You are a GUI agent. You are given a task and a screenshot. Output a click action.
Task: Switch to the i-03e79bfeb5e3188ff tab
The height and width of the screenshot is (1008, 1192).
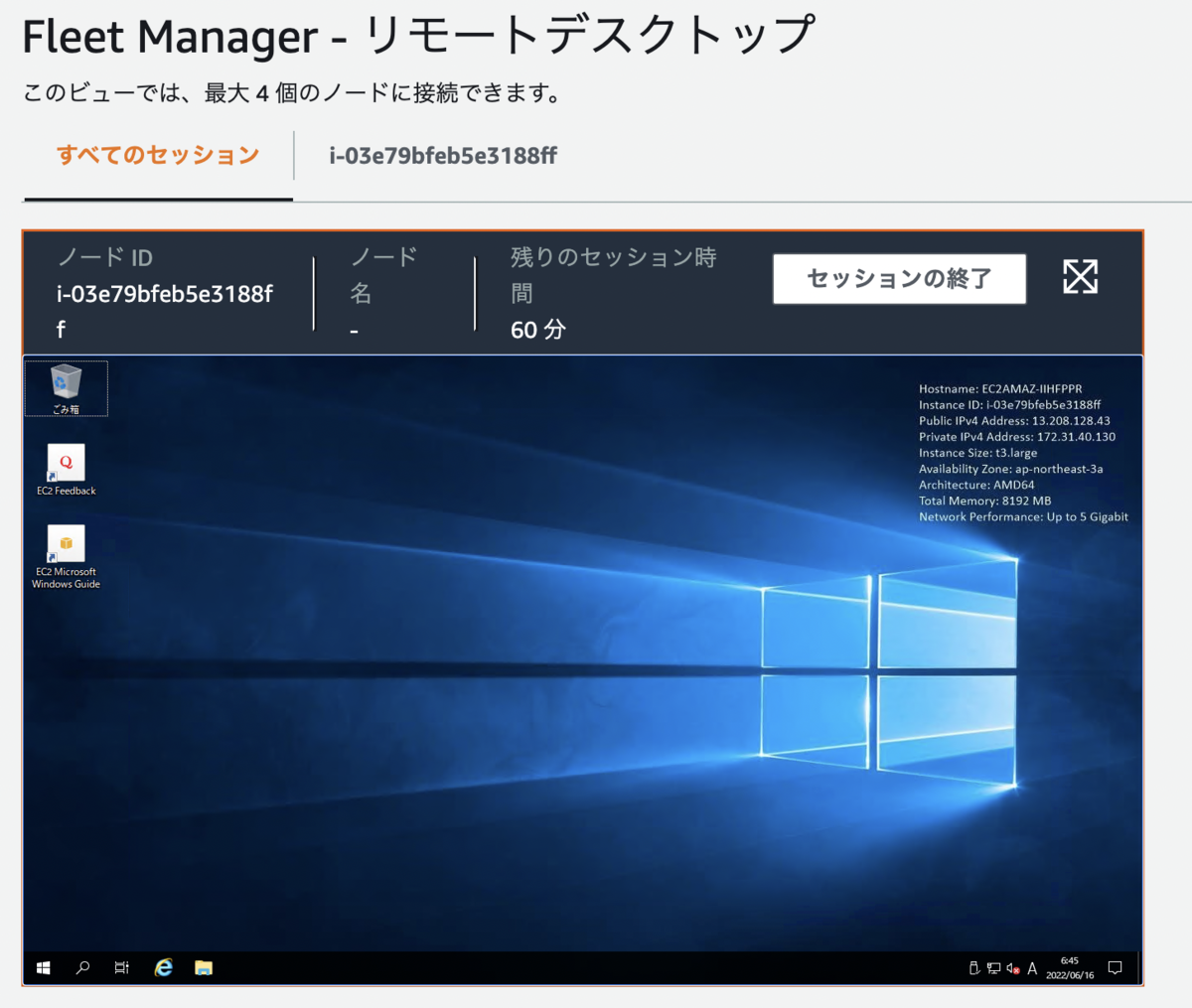(443, 156)
